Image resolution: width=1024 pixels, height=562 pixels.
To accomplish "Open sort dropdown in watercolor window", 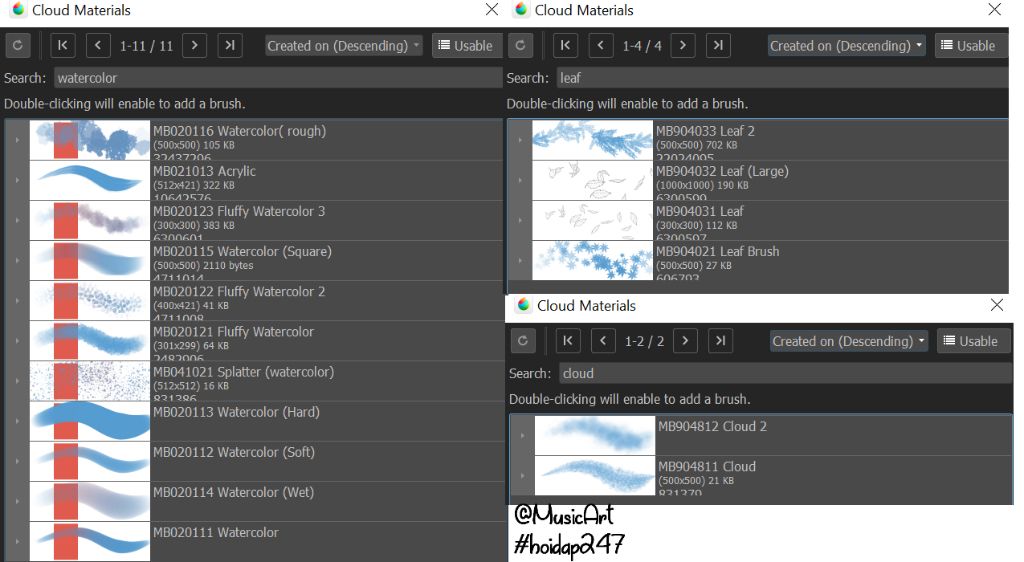I will point(344,46).
